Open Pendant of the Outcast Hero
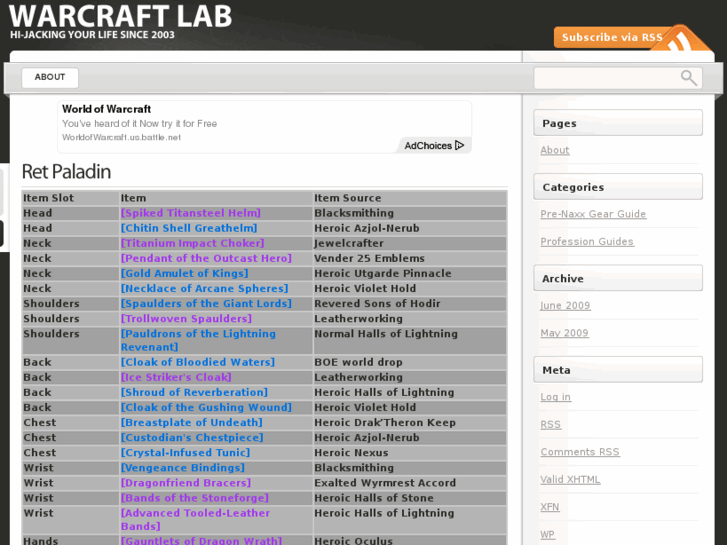 [206, 258]
